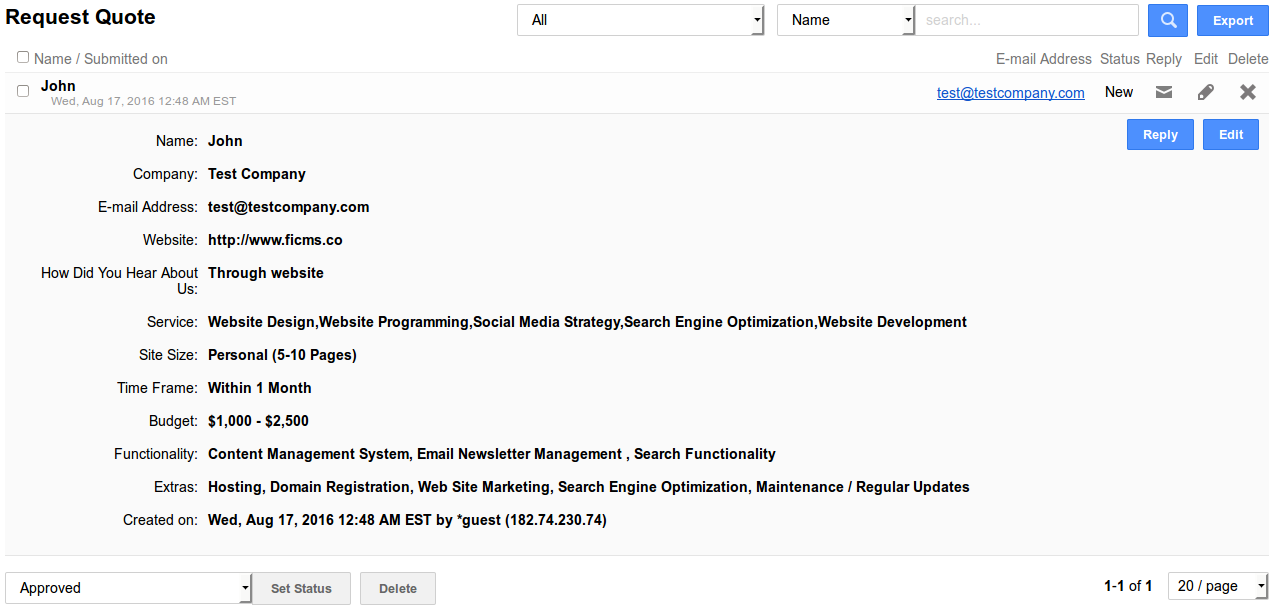Focus the search text input field

pyautogui.click(x=1027, y=20)
